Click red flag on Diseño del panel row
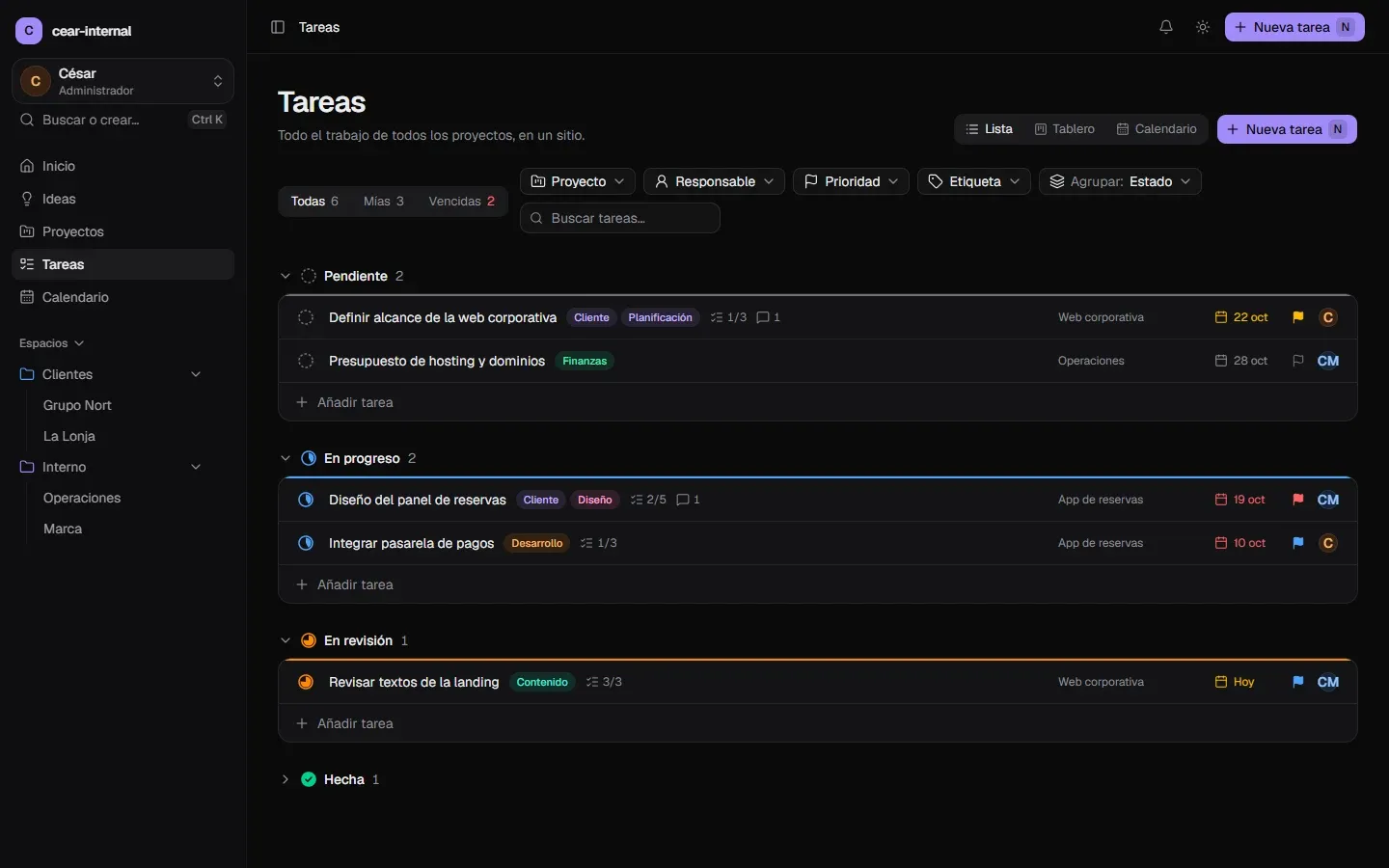The image size is (1389, 868). [1298, 500]
